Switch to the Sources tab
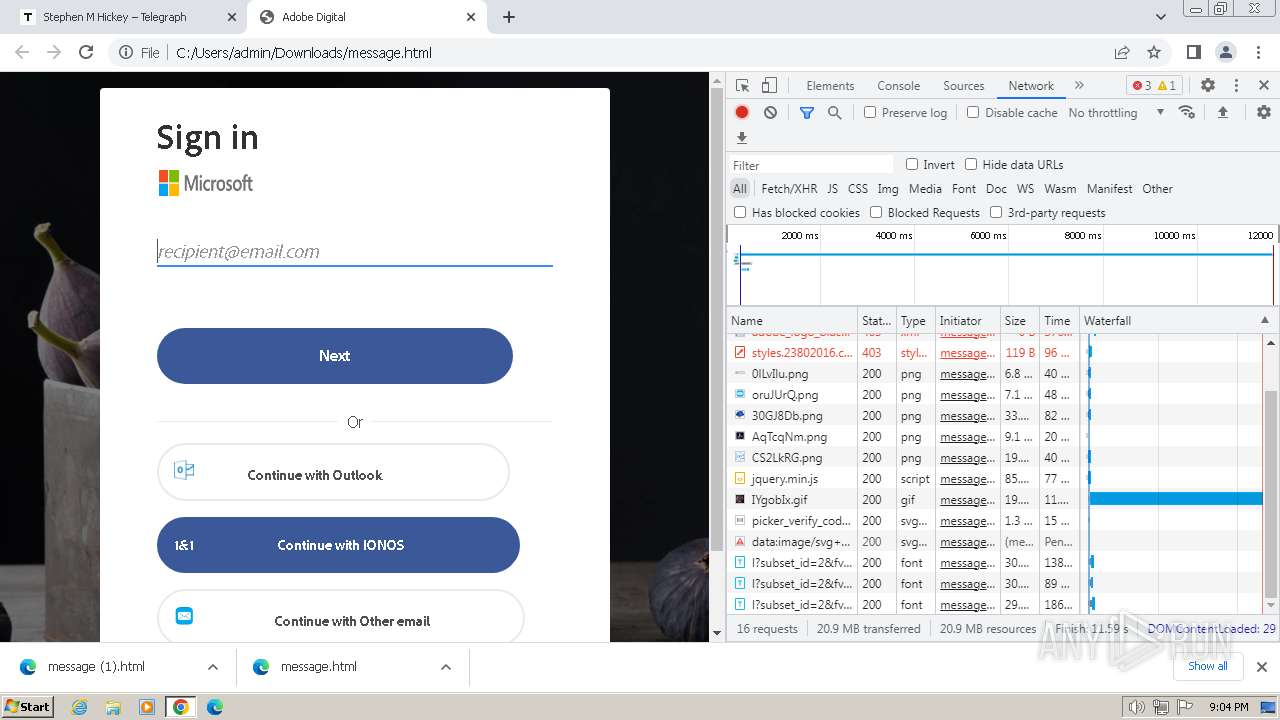This screenshot has height=720, width=1280. point(964,86)
